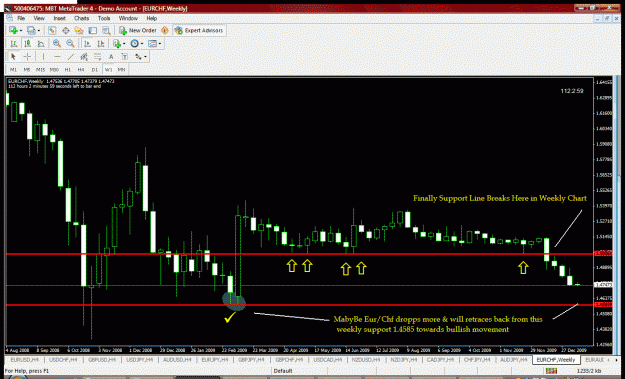Select the Fibonacci Retracement tool

(x=98, y=57)
